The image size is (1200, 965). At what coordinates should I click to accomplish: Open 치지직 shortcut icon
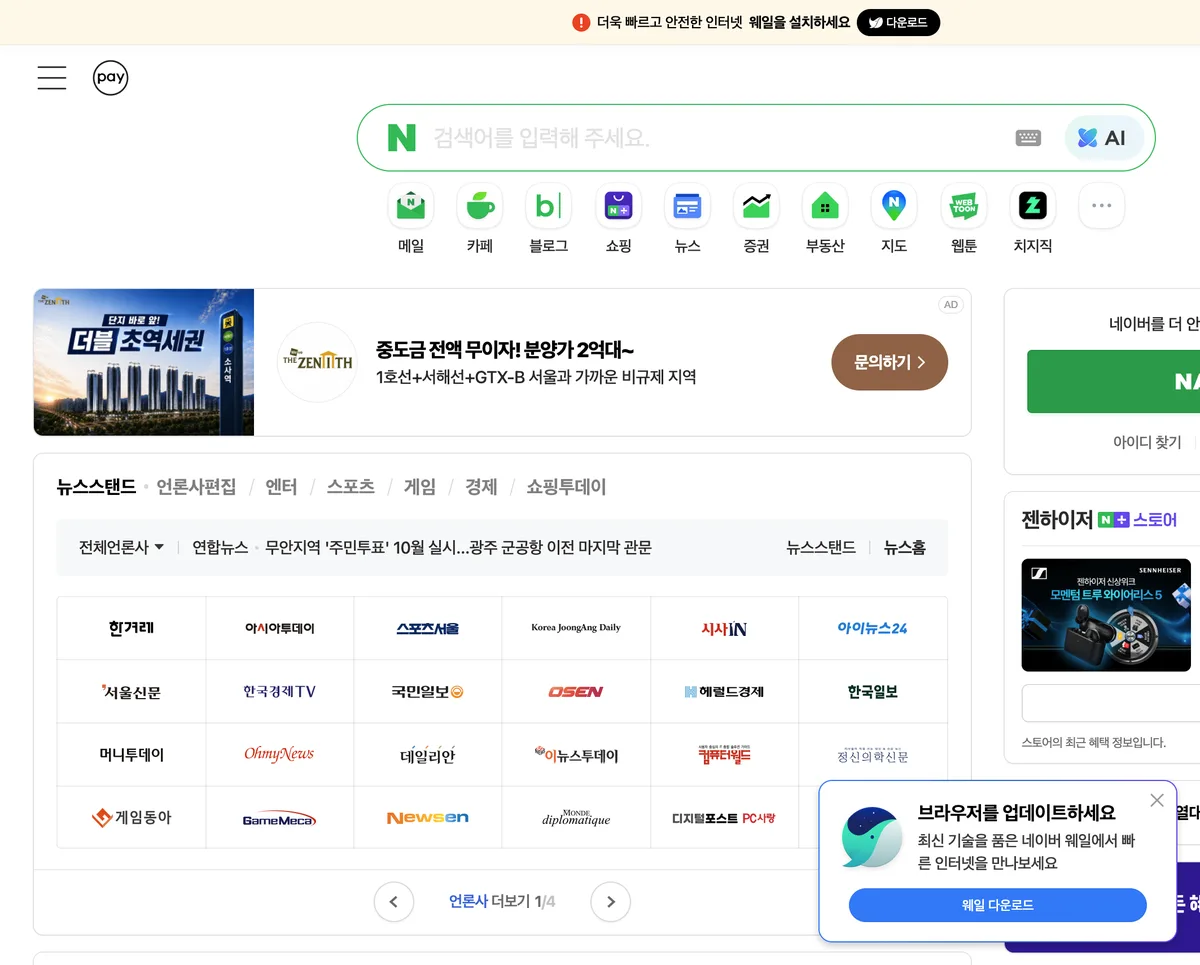pyautogui.click(x=1032, y=207)
